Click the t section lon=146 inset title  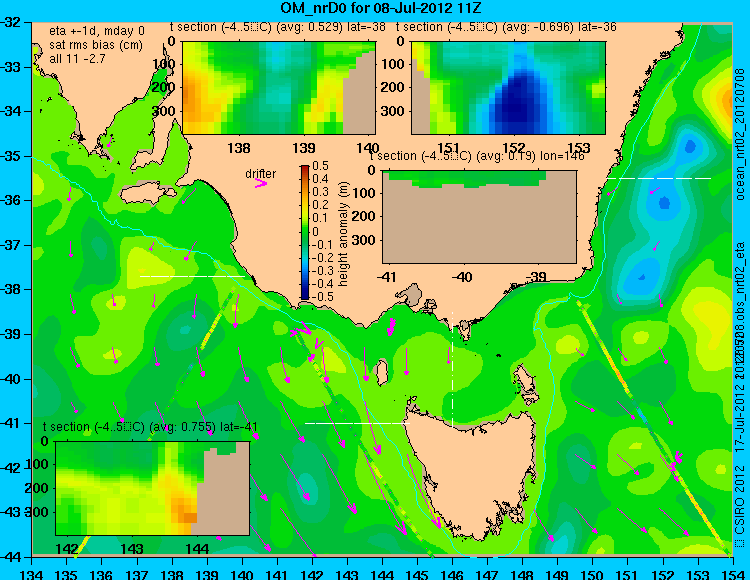pyautogui.click(x=477, y=156)
